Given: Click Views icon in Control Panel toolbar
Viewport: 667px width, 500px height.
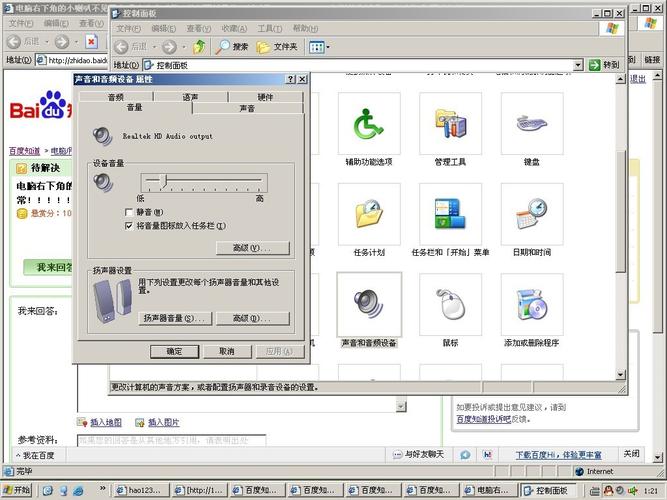Looking at the screenshot, I should (316, 47).
